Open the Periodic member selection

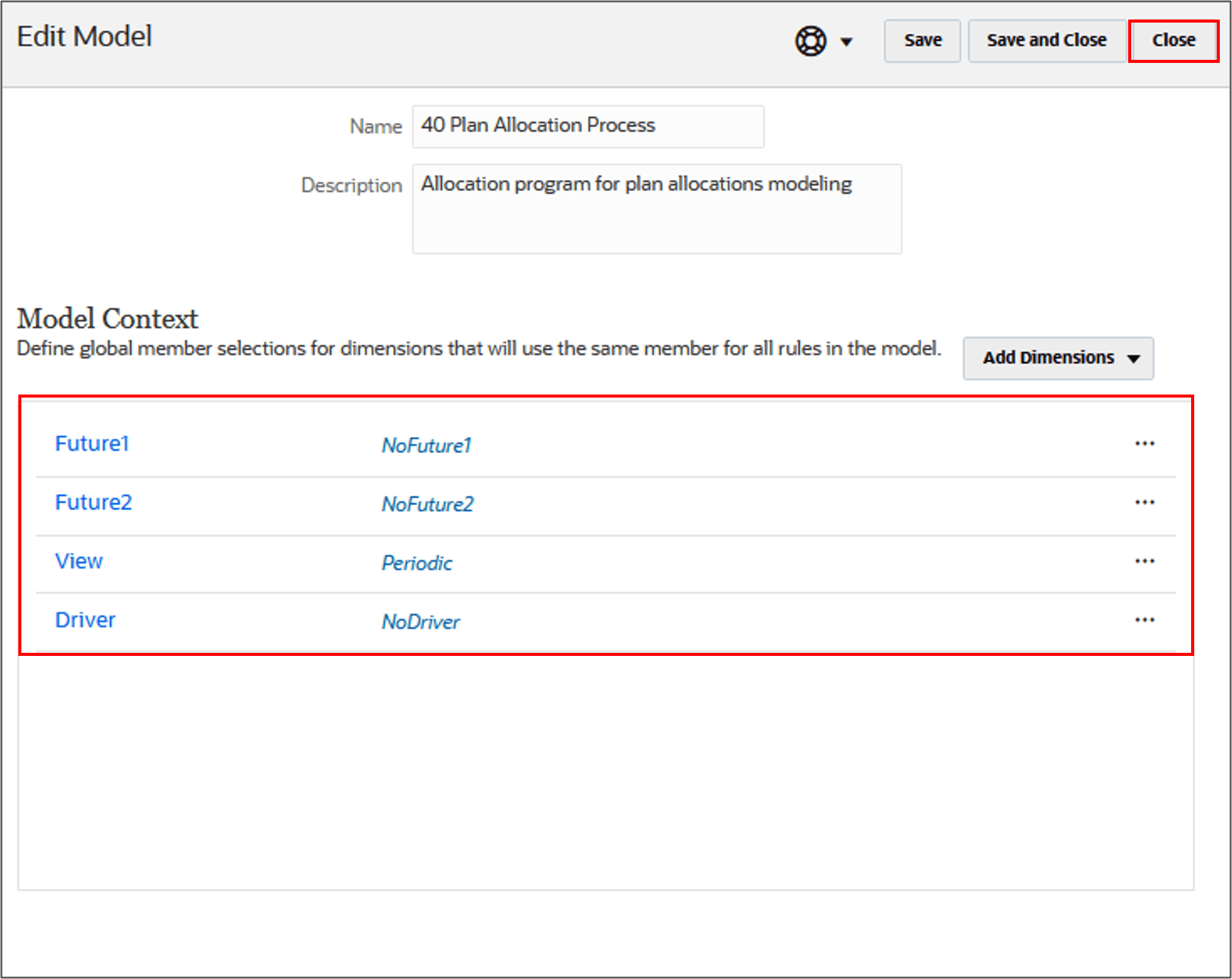pos(417,562)
